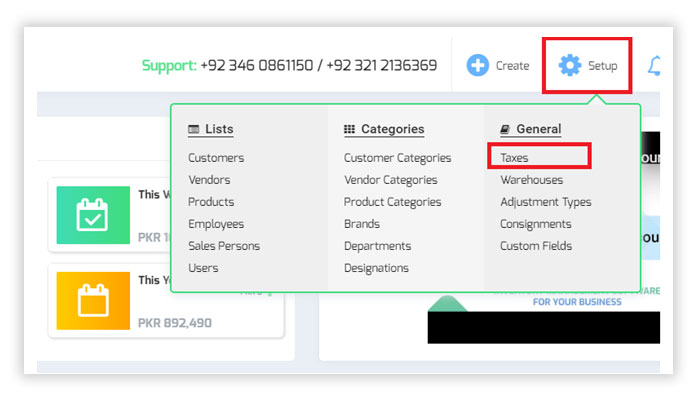Screen dimensions: 700x396
Task: Open the Customers list
Action: coord(216,158)
